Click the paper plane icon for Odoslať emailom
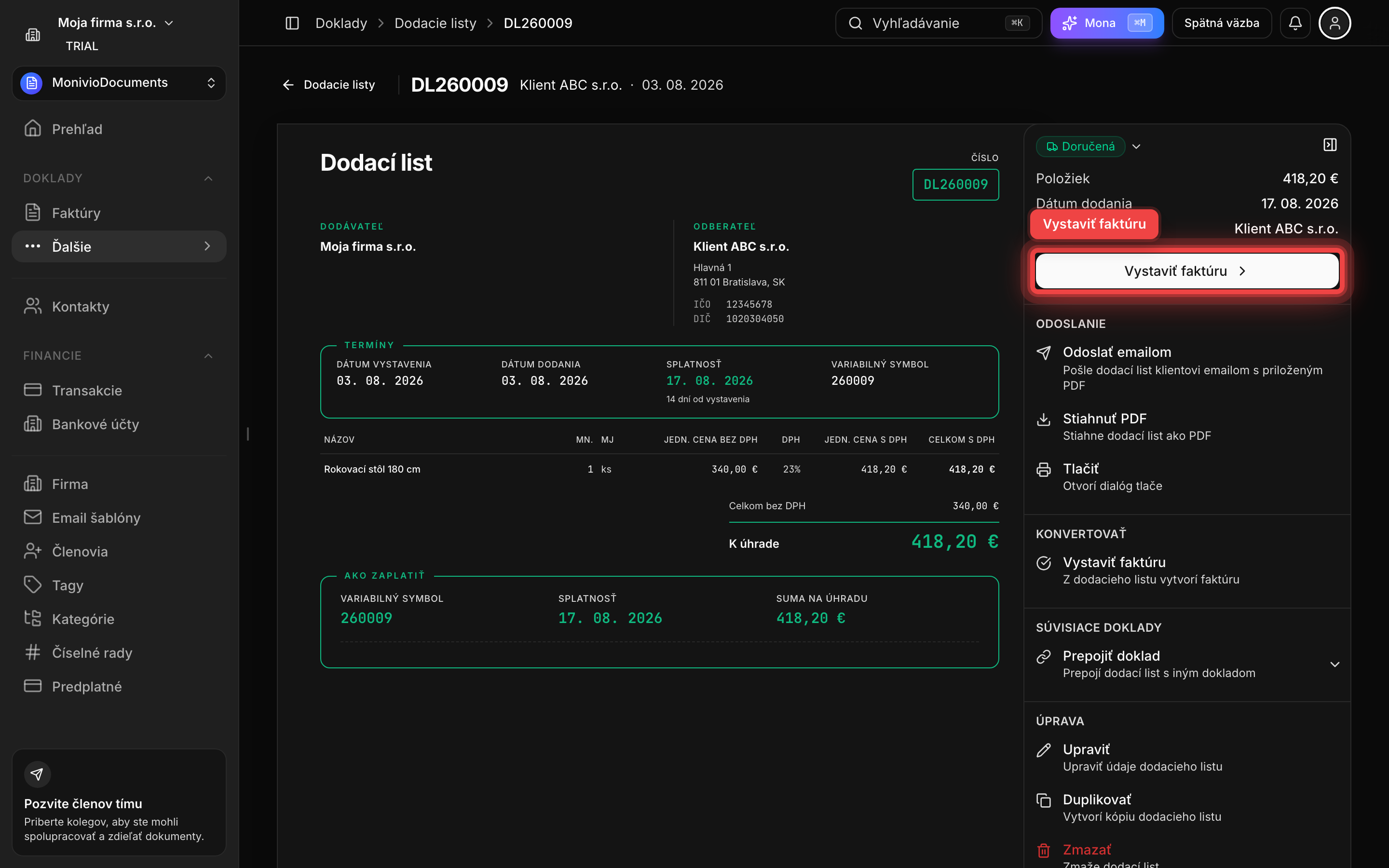1389x868 pixels. [1044, 353]
